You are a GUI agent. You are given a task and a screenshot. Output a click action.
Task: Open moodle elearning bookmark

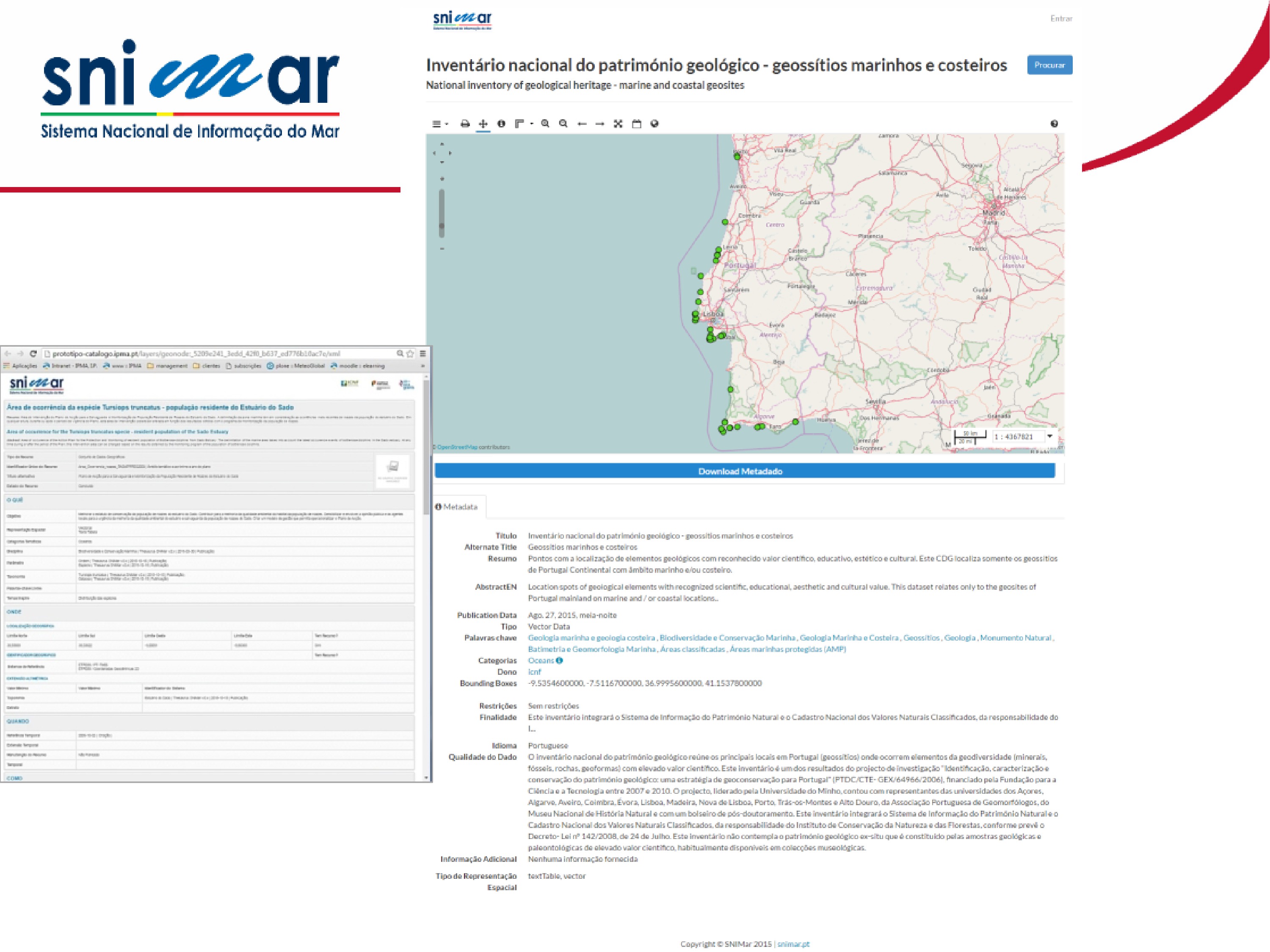tap(358, 366)
